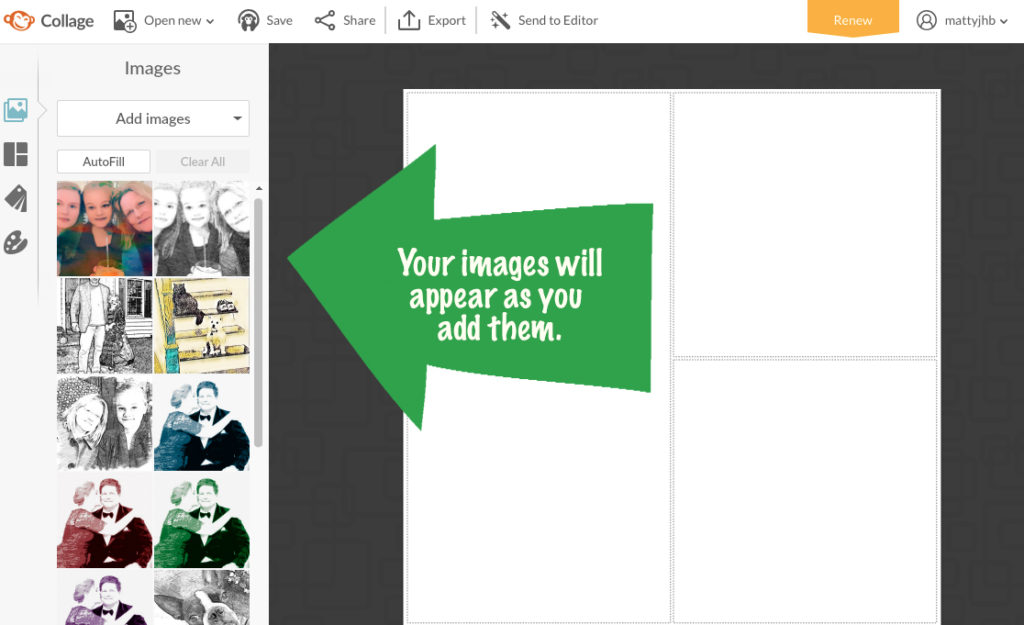
Task: Click the Share network icon
Action: coord(325,20)
